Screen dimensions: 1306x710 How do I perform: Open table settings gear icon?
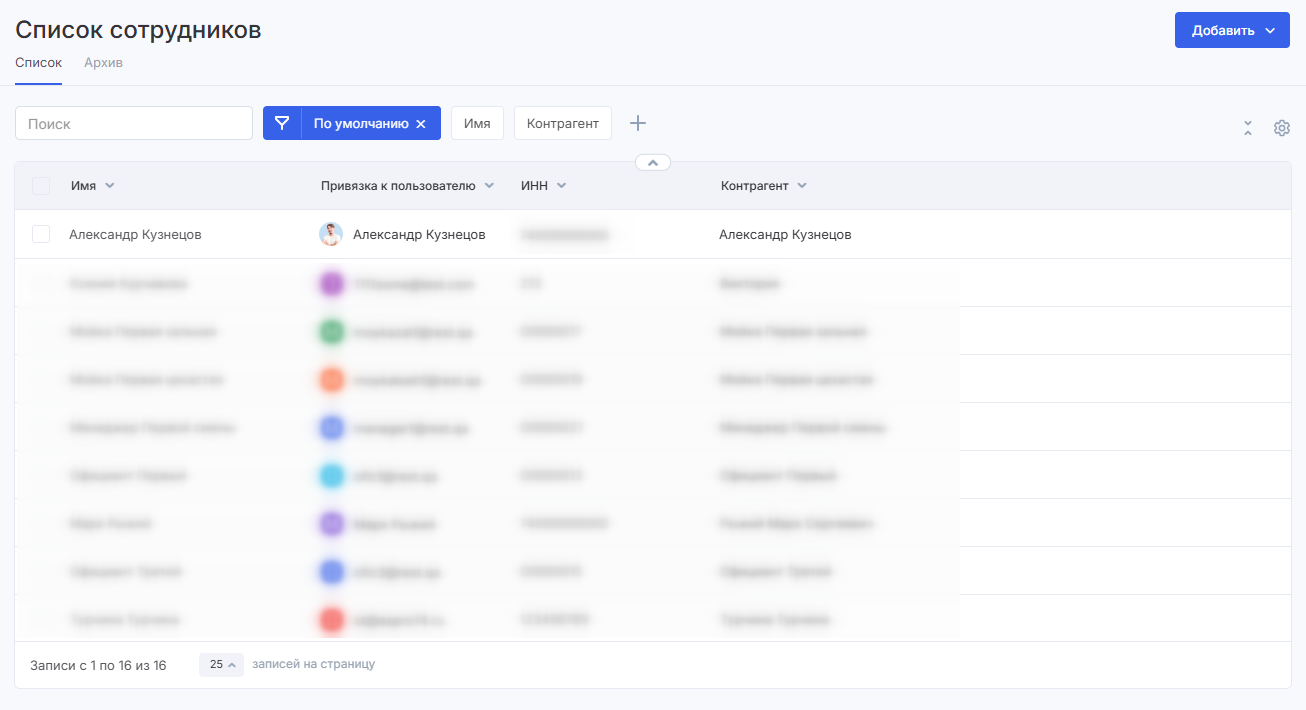[x=1281, y=128]
